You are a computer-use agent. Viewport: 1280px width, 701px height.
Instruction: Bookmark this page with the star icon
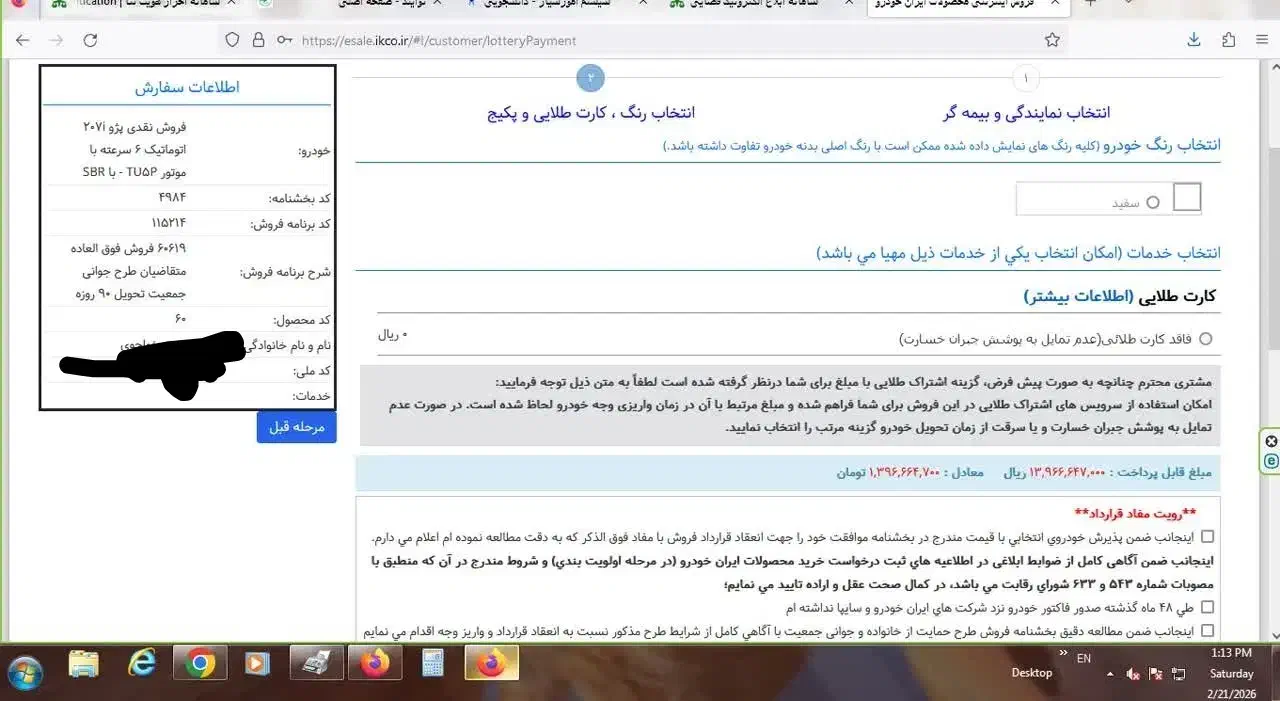click(x=1052, y=40)
